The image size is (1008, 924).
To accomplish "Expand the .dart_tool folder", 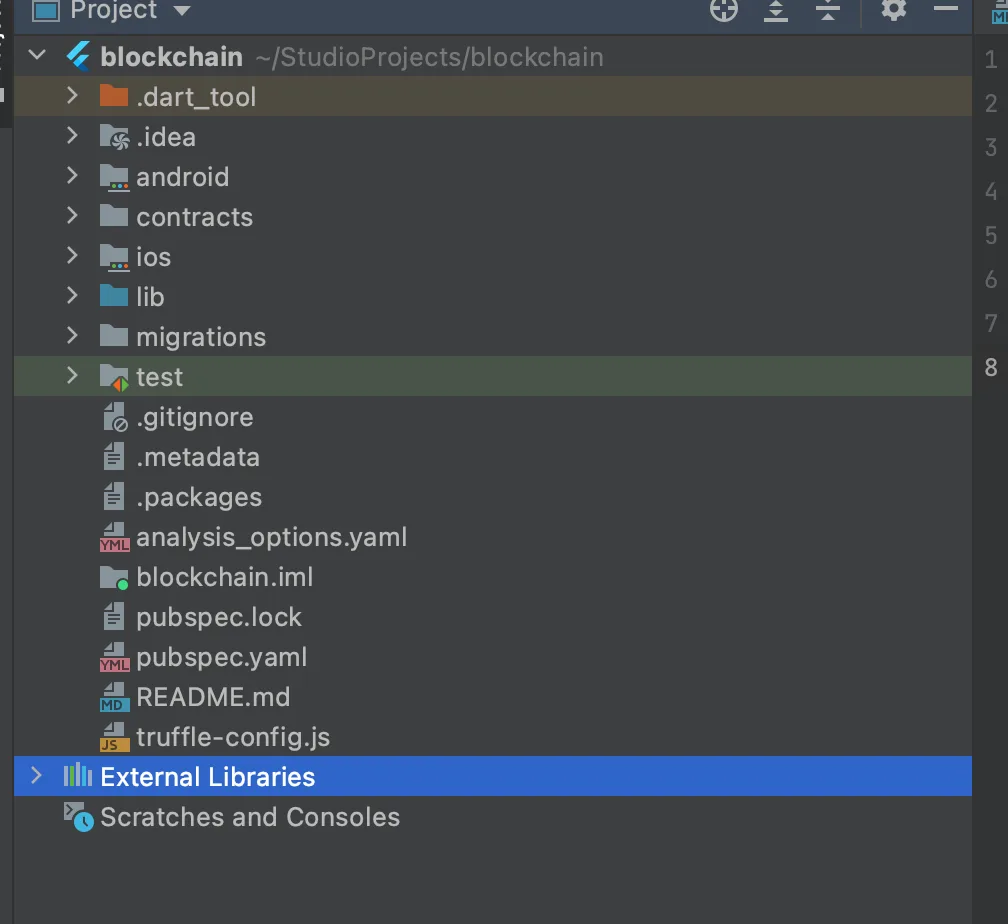I will click(x=72, y=96).
